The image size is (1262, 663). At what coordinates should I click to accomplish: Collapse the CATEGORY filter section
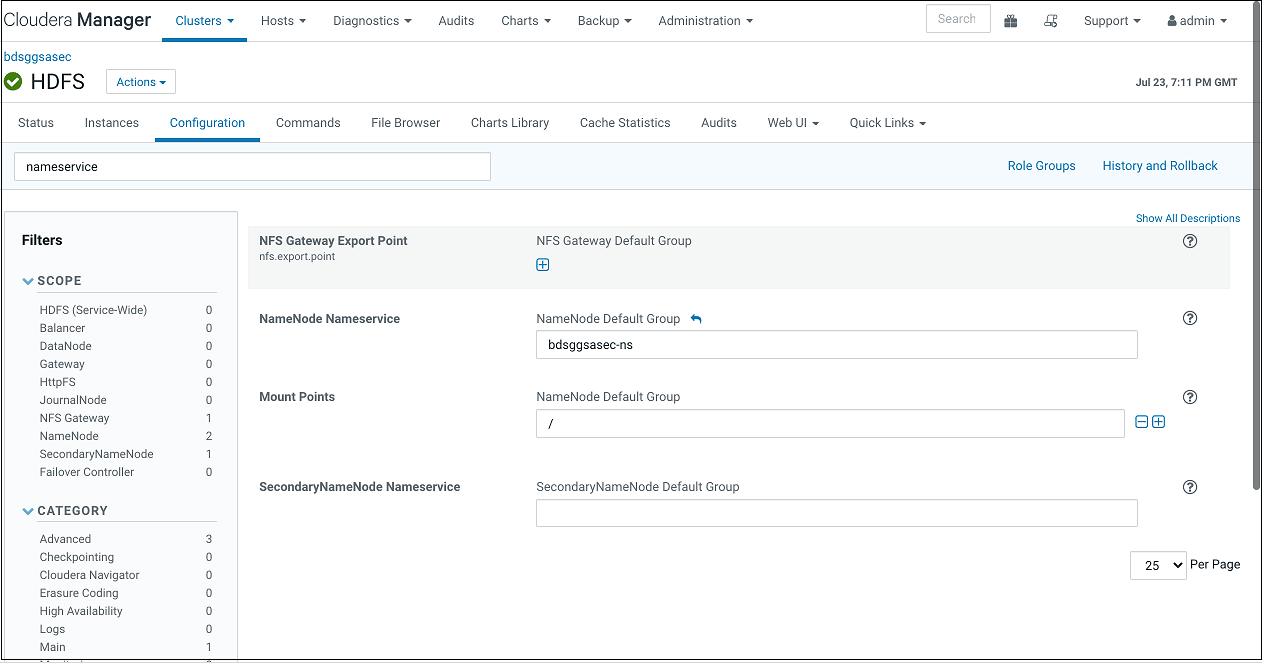pyautogui.click(x=28, y=511)
